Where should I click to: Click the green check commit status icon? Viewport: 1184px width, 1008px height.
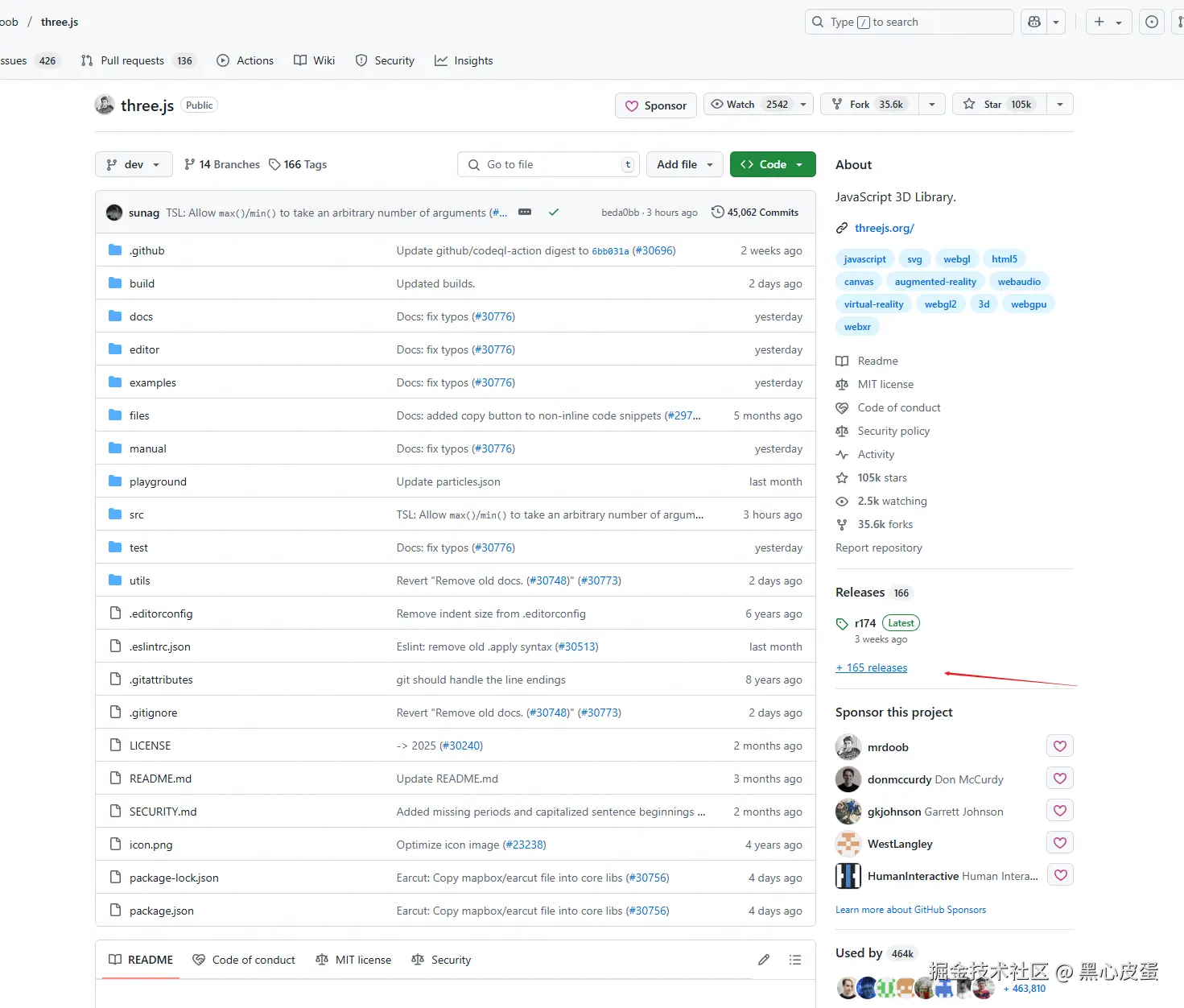[x=554, y=213]
